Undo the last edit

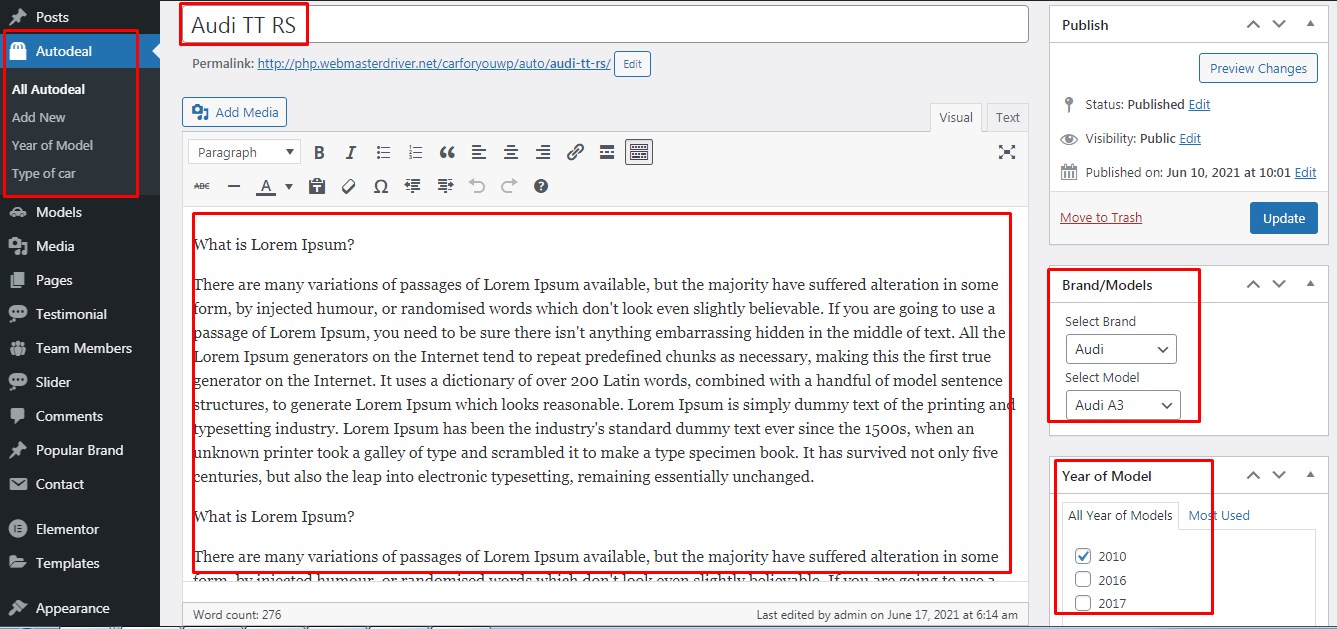tap(477, 186)
